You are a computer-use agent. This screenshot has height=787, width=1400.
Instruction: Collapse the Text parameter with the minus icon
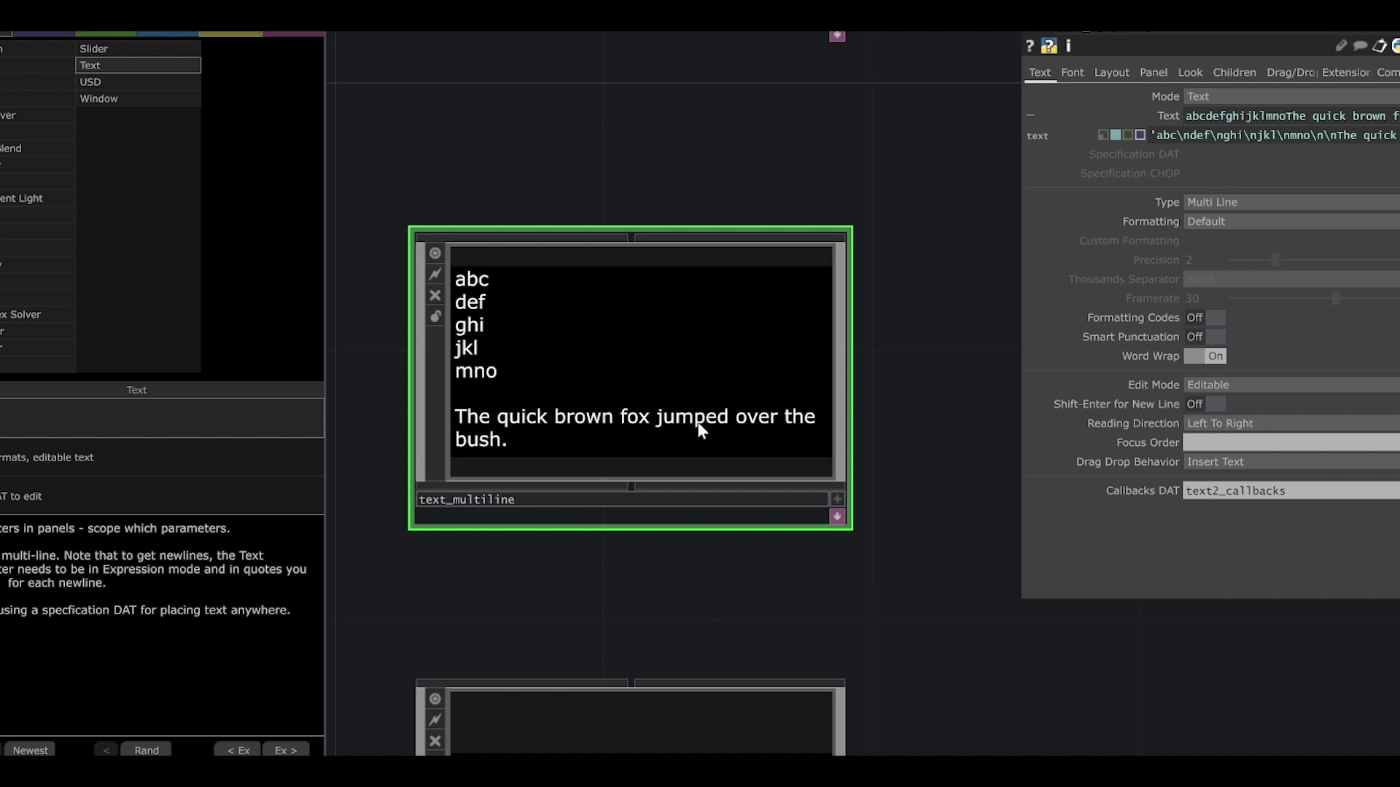pos(1030,116)
